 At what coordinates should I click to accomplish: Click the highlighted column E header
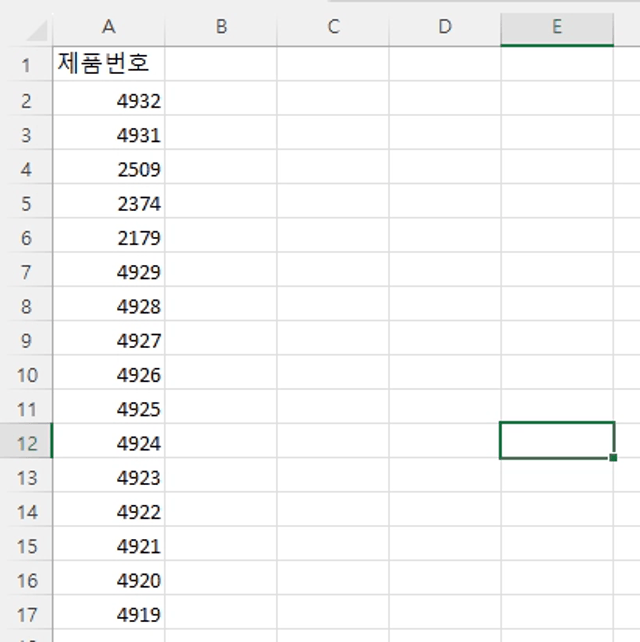tap(557, 28)
